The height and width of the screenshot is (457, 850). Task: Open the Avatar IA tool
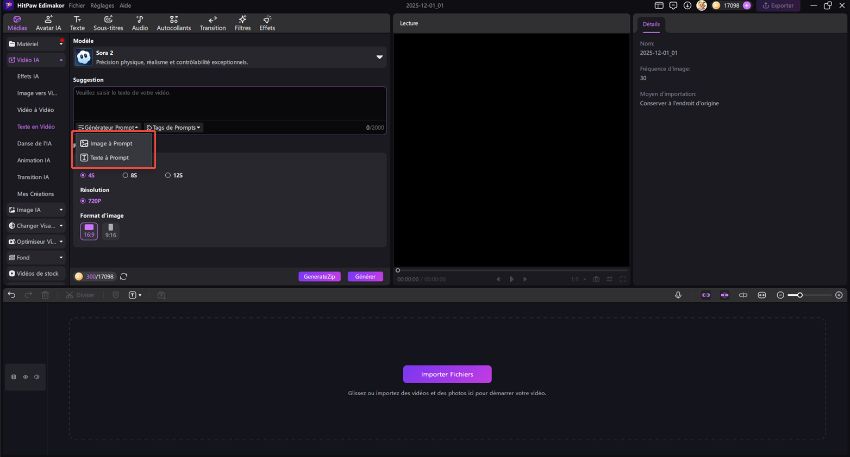pyautogui.click(x=48, y=23)
